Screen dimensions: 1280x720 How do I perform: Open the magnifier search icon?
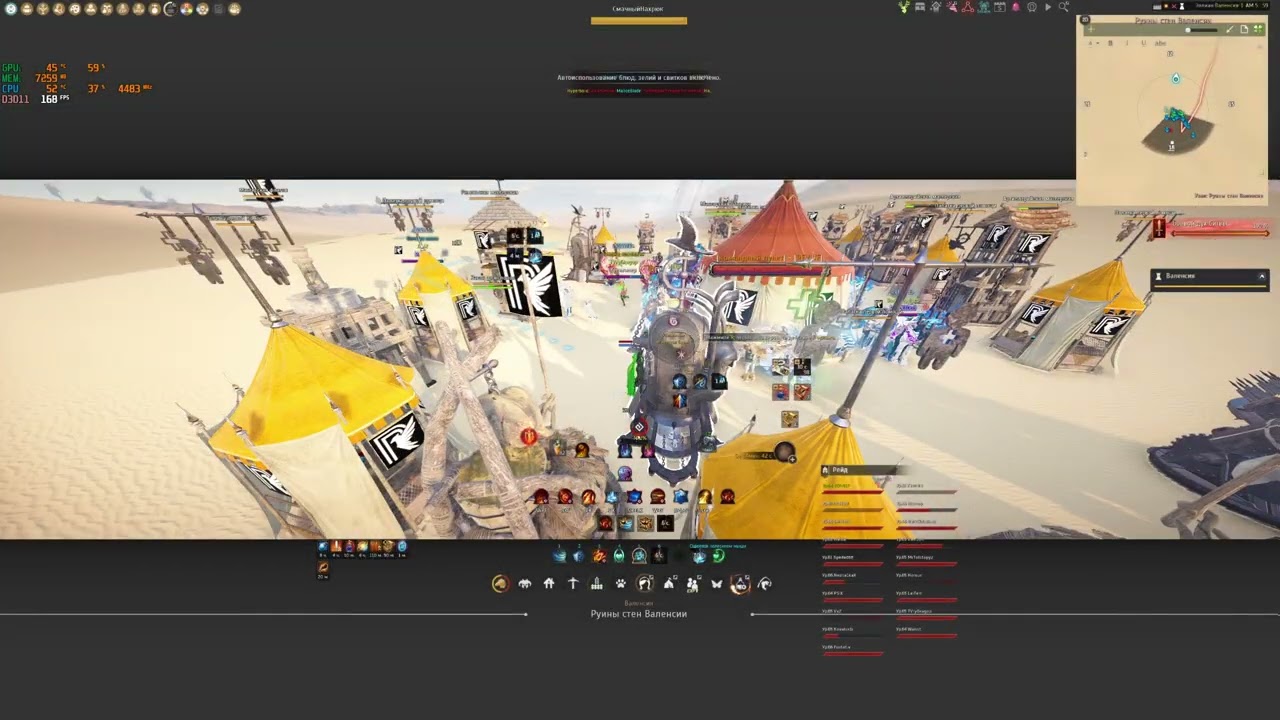click(1064, 7)
